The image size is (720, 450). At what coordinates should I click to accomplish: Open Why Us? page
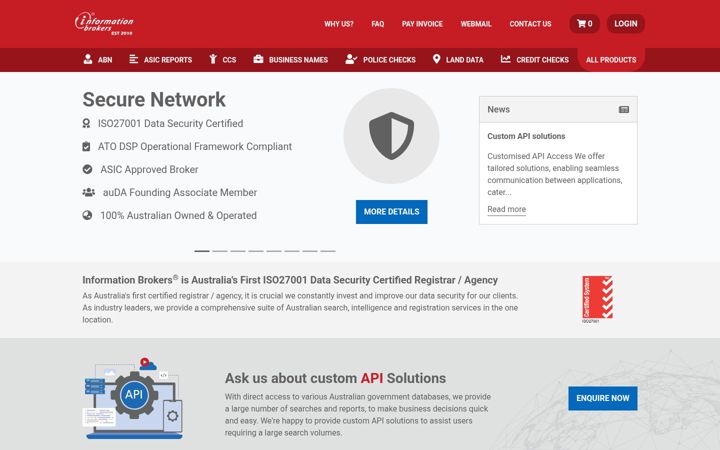coord(339,24)
